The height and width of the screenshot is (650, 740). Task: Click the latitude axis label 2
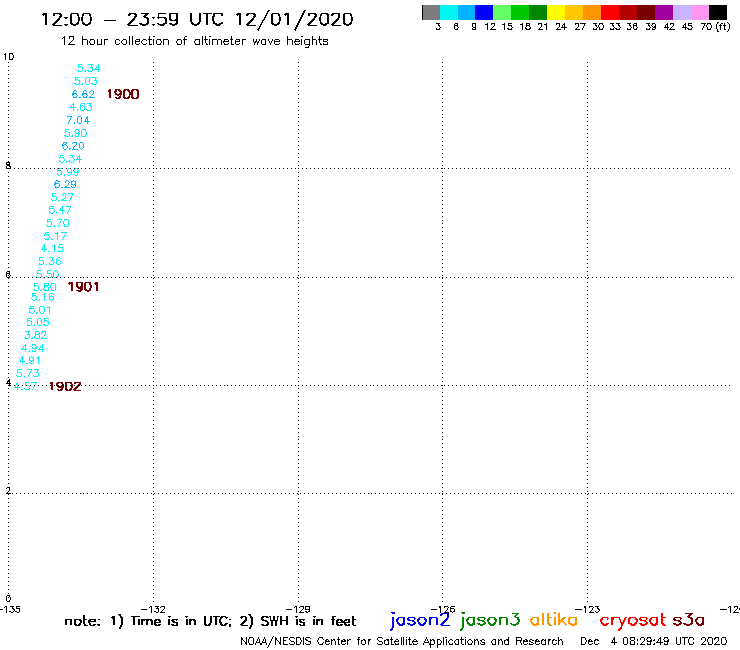pyautogui.click(x=8, y=491)
